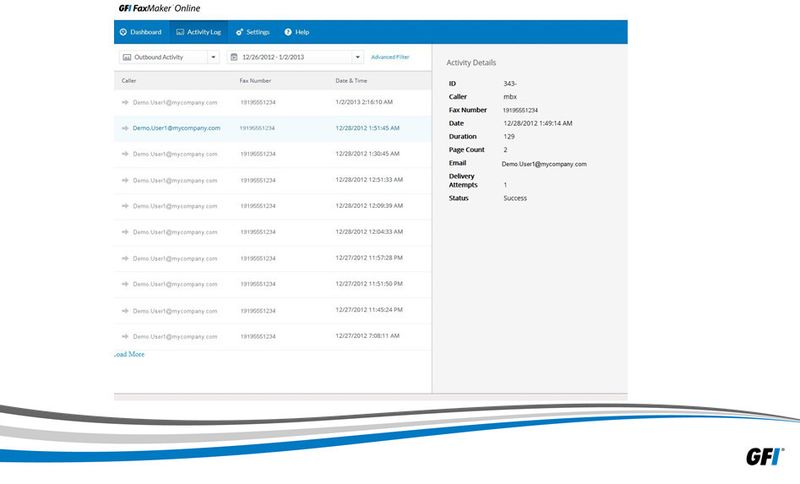The image size is (800, 484).
Task: Click the Activity Details heading
Action: (x=471, y=63)
